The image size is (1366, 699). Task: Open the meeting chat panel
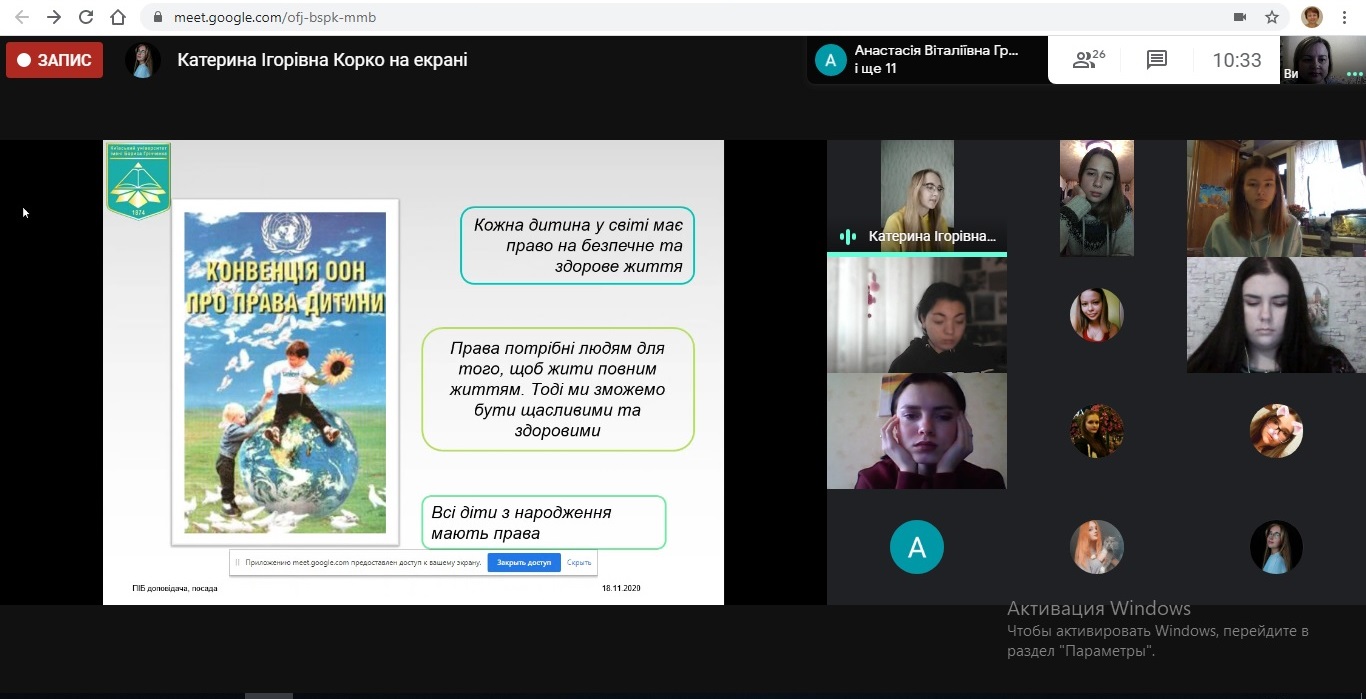[x=1157, y=60]
